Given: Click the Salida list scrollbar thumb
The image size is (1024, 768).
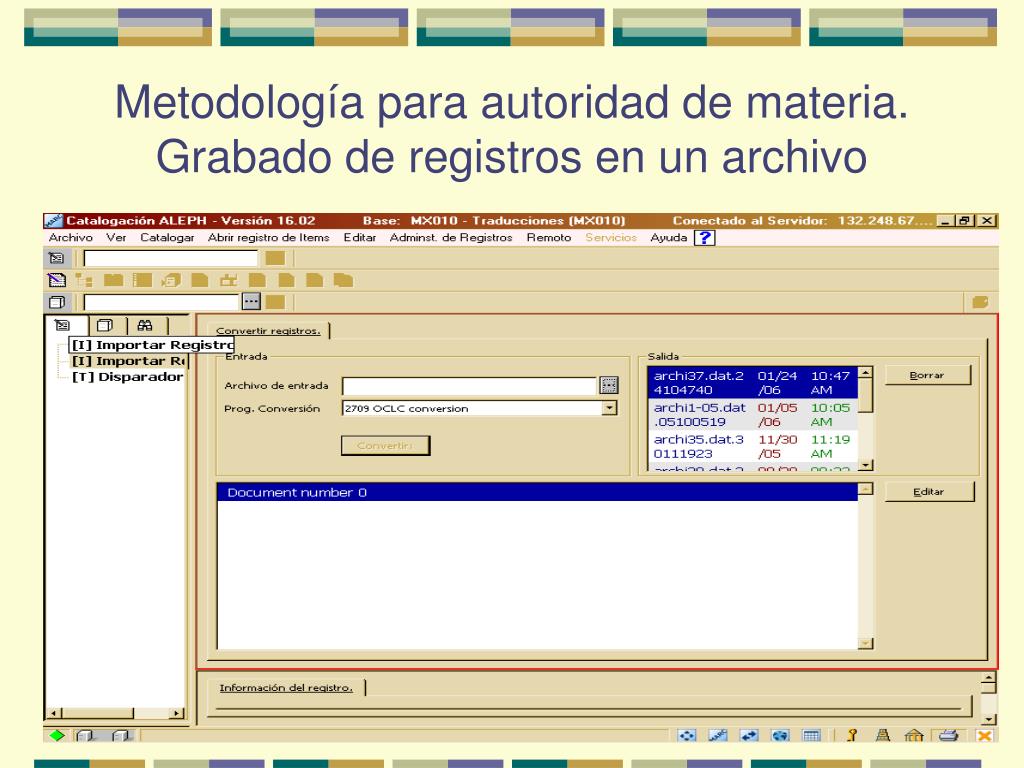Looking at the screenshot, I should (x=865, y=396).
